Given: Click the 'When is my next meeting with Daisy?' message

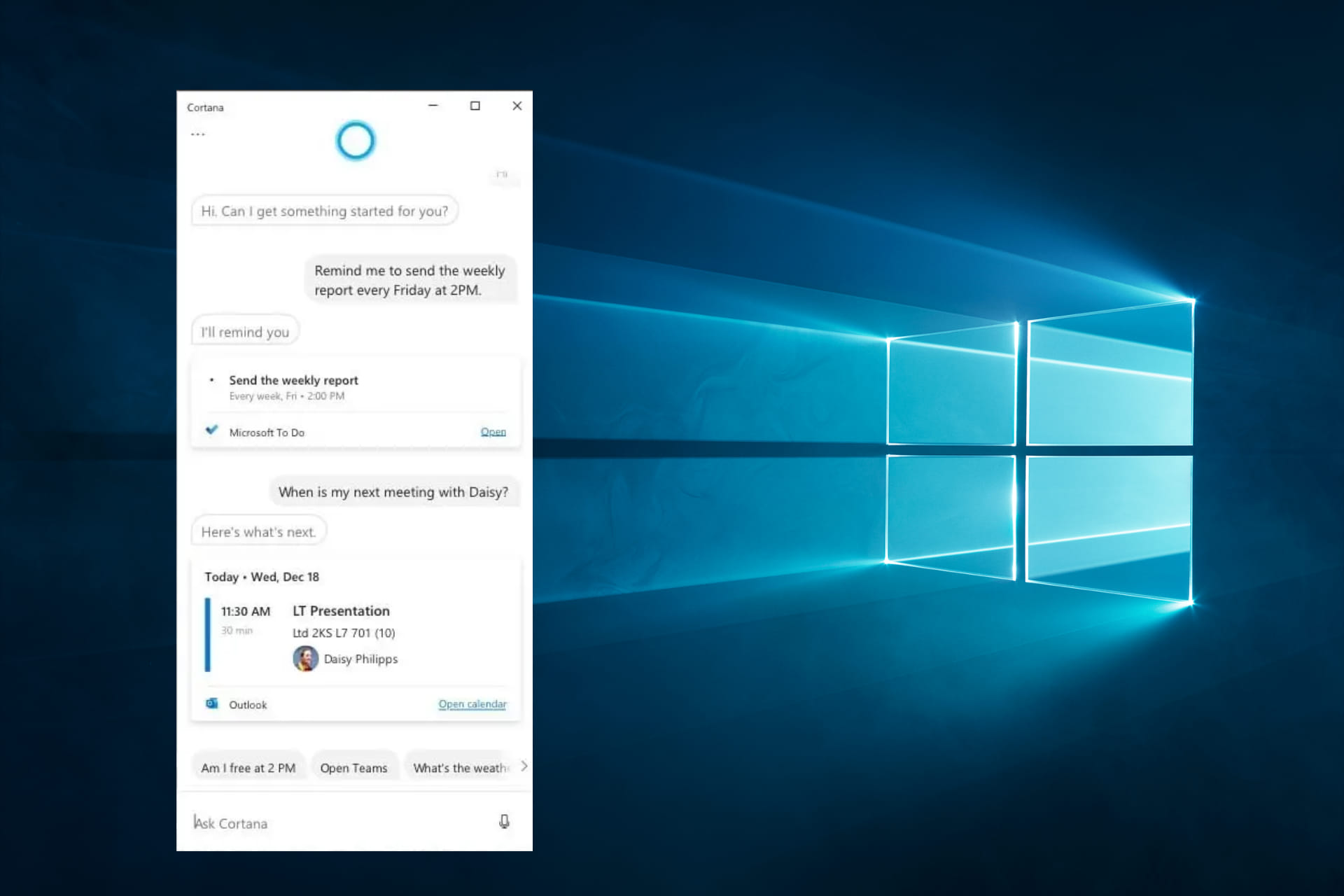Looking at the screenshot, I should (394, 492).
